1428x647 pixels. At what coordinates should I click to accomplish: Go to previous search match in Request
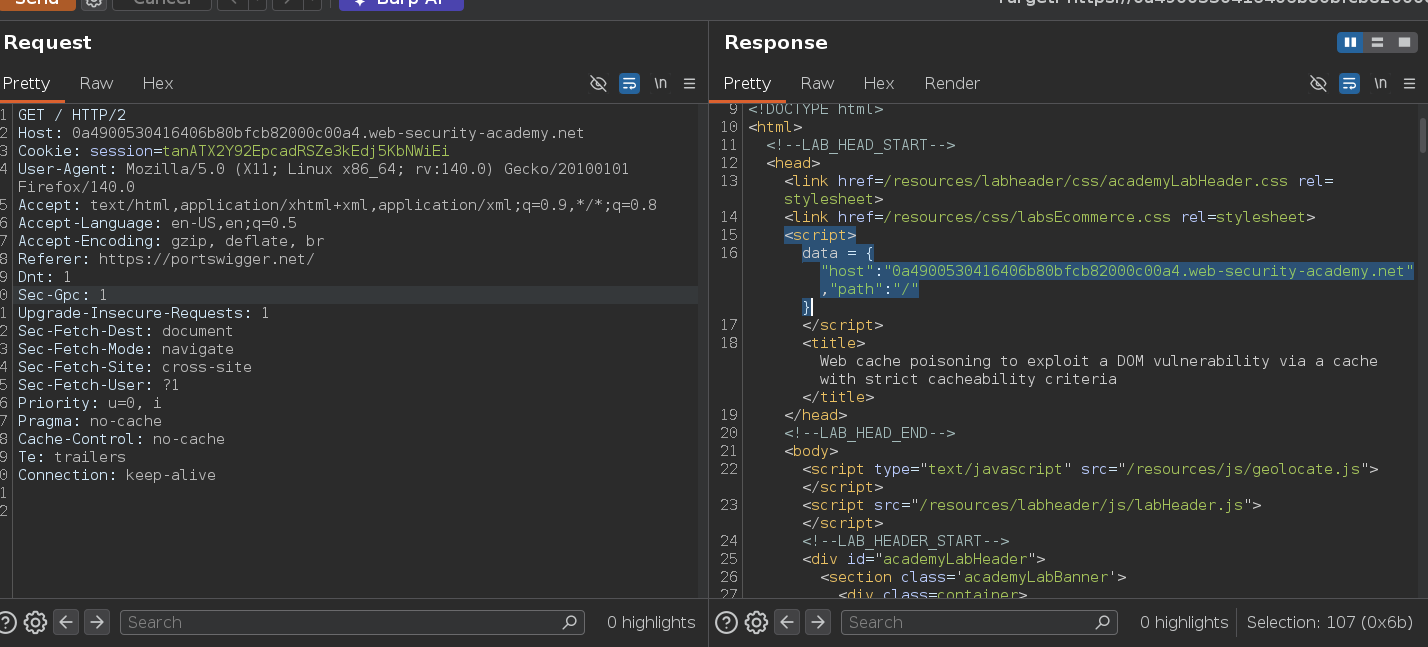pos(66,622)
